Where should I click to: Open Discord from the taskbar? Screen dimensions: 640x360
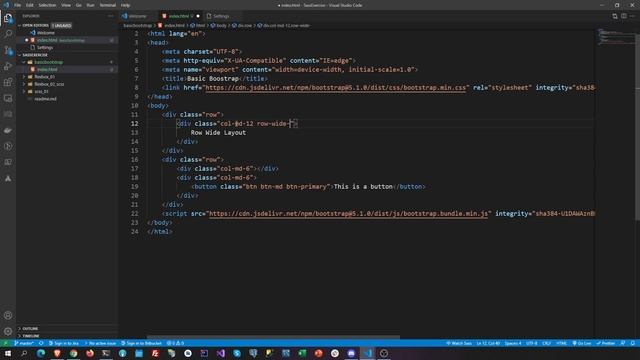[x=351, y=353]
